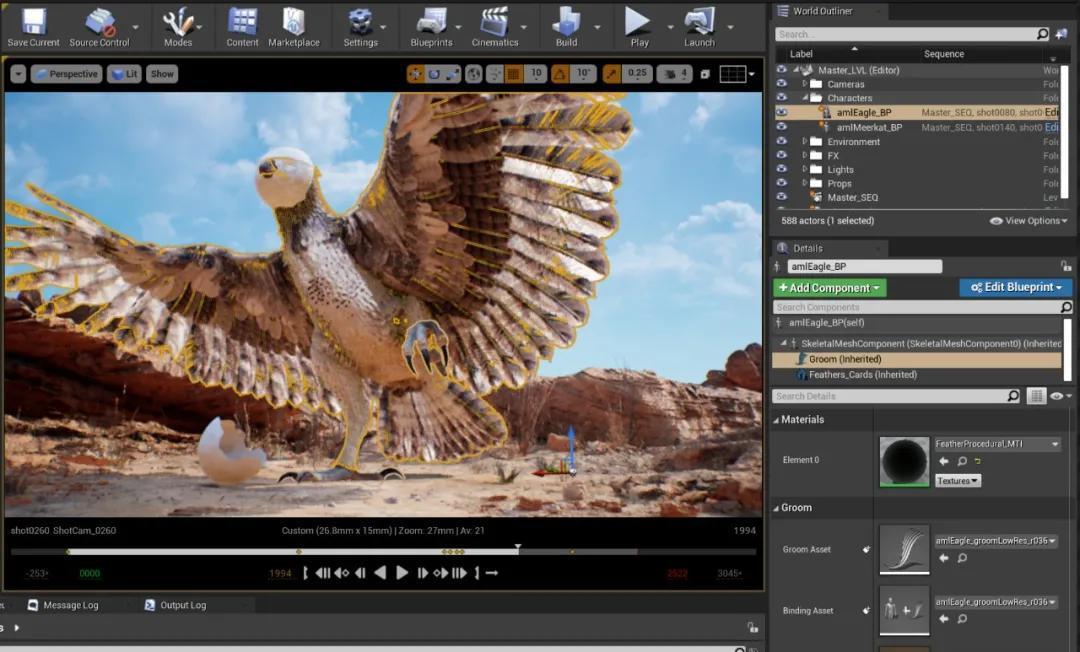Expand the FX folder
1080x652 pixels.
[804, 155]
